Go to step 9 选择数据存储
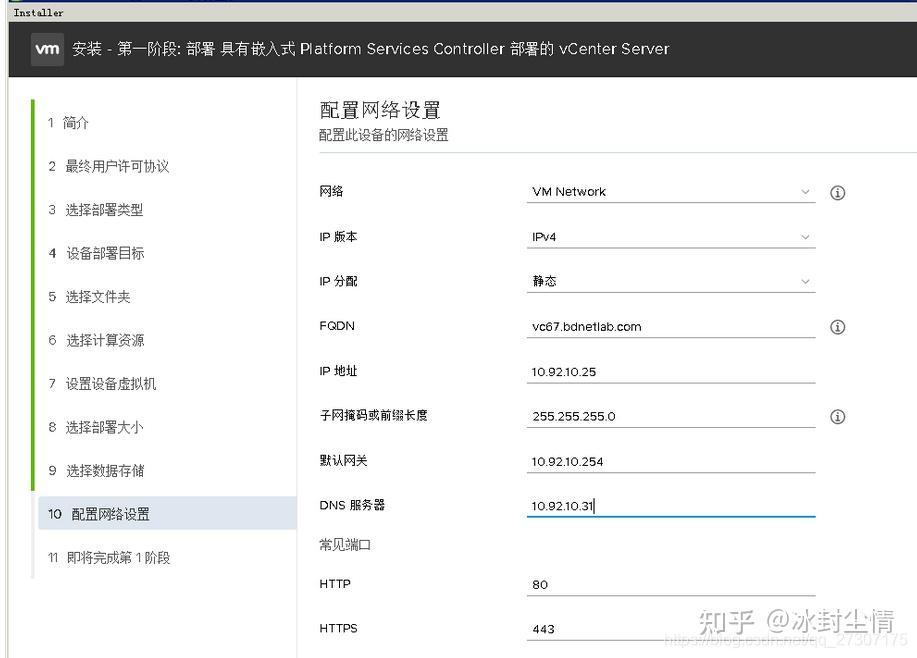The height and width of the screenshot is (658, 917). tap(96, 471)
